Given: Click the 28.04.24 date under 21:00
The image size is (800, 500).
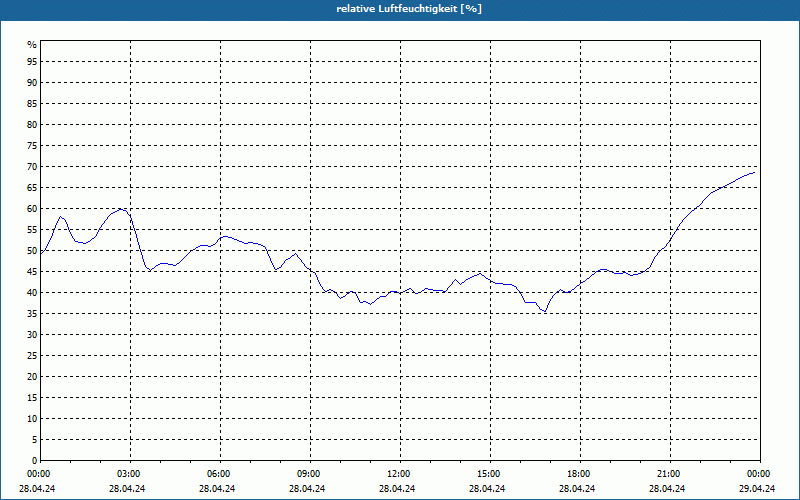Looking at the screenshot, I should pyautogui.click(x=667, y=489).
